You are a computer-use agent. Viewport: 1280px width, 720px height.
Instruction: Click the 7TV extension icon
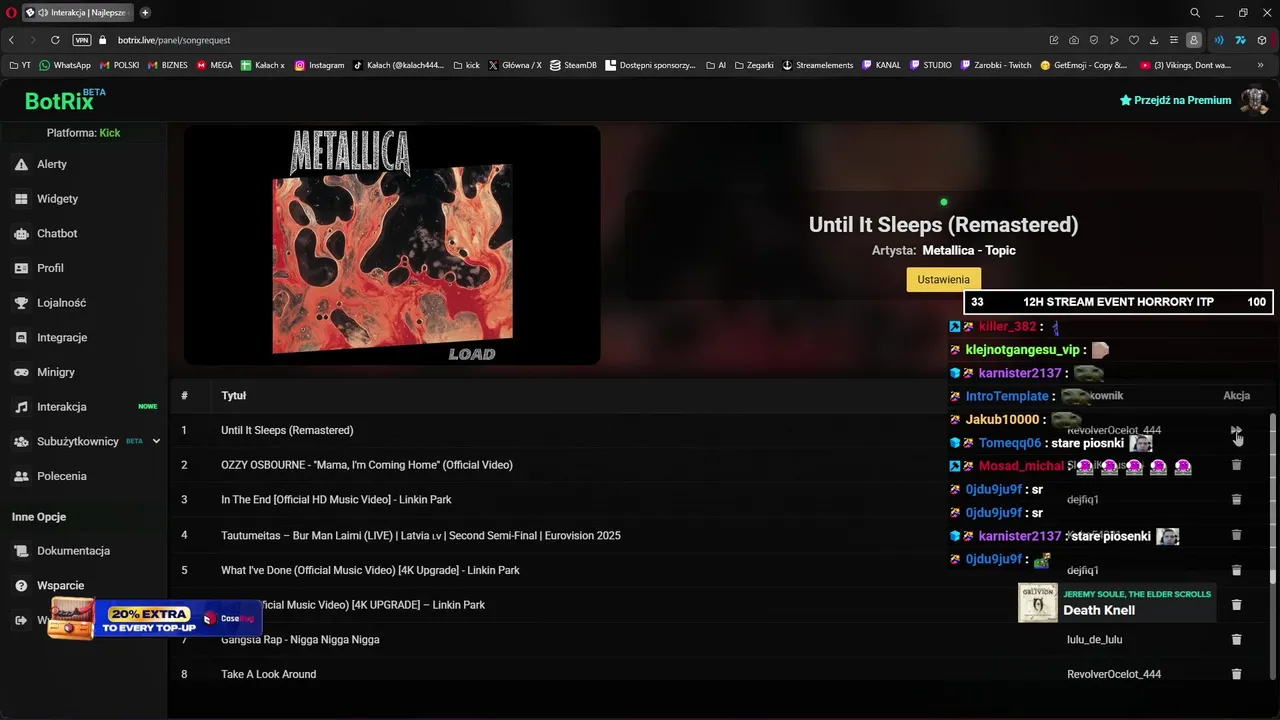tap(1241, 40)
